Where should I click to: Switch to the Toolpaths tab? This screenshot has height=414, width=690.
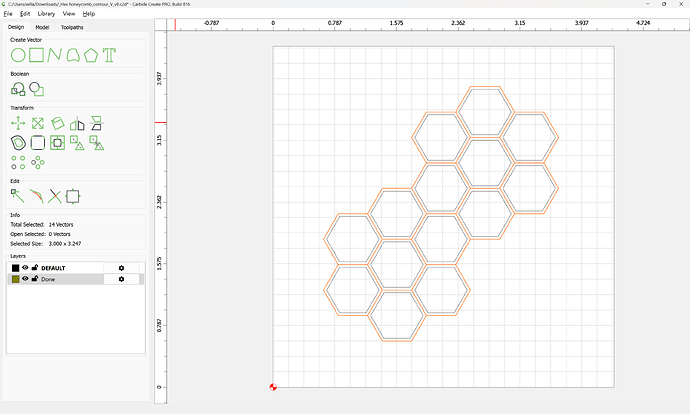pyautogui.click(x=72, y=27)
